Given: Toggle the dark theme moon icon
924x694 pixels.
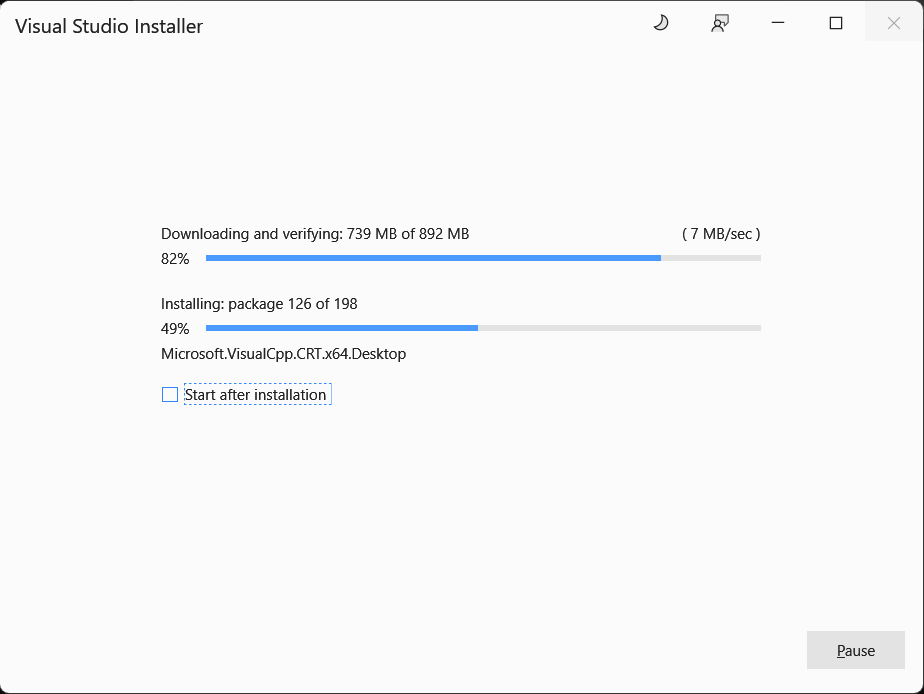Looking at the screenshot, I should pos(660,24).
